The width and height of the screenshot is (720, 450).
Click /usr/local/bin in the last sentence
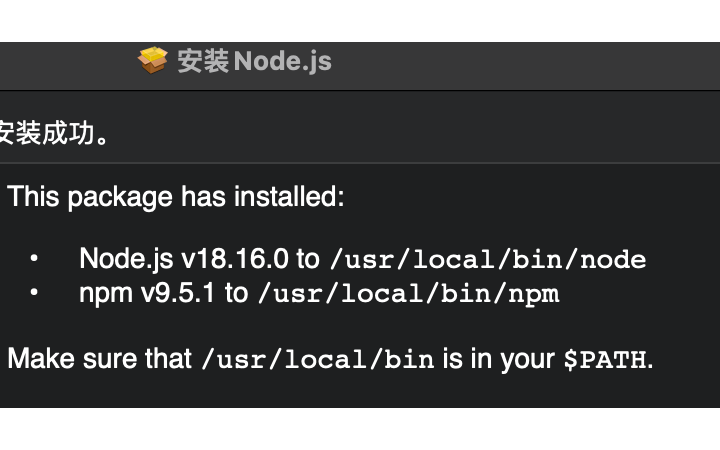click(318, 359)
